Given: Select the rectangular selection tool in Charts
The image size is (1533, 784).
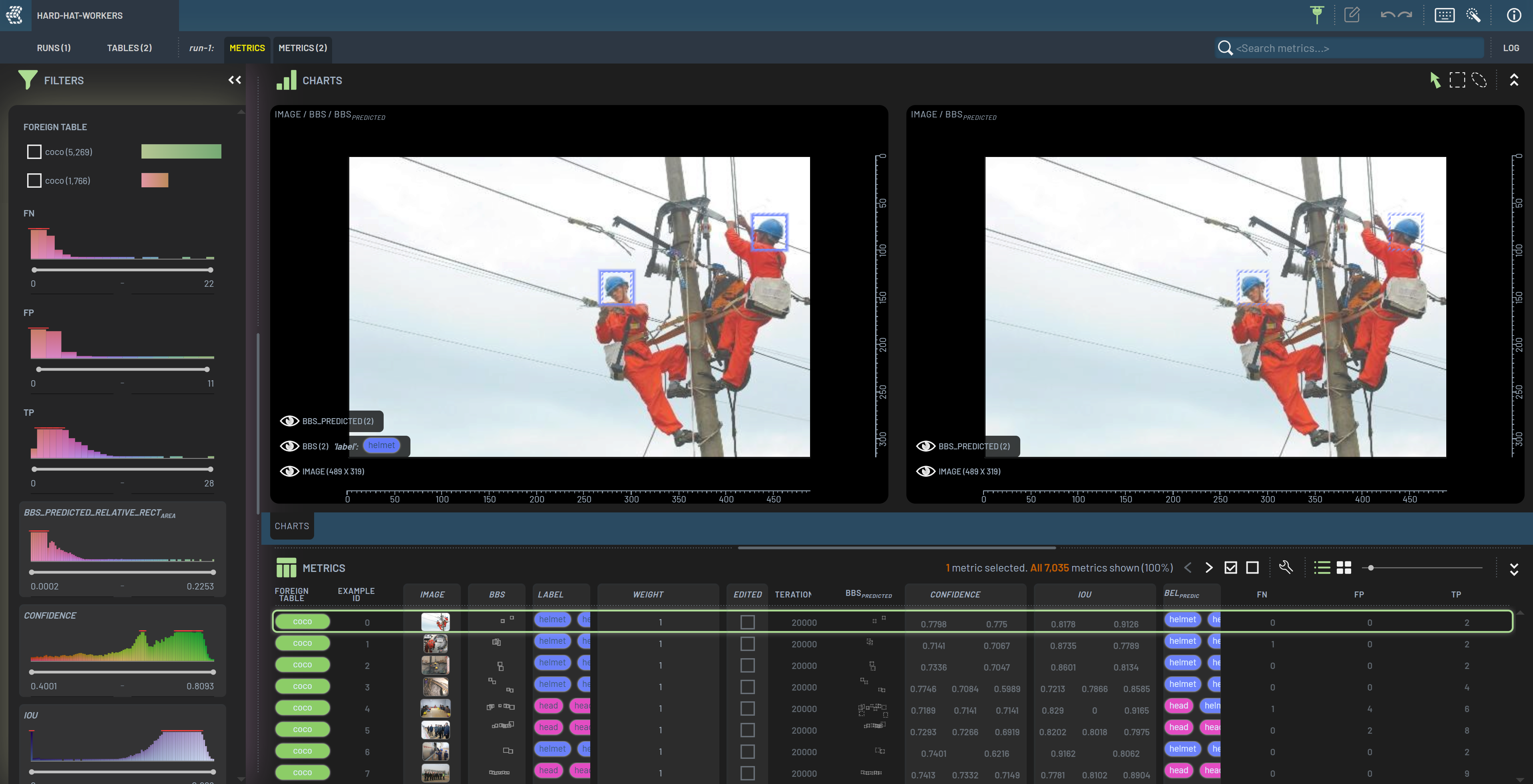Looking at the screenshot, I should point(1457,80).
